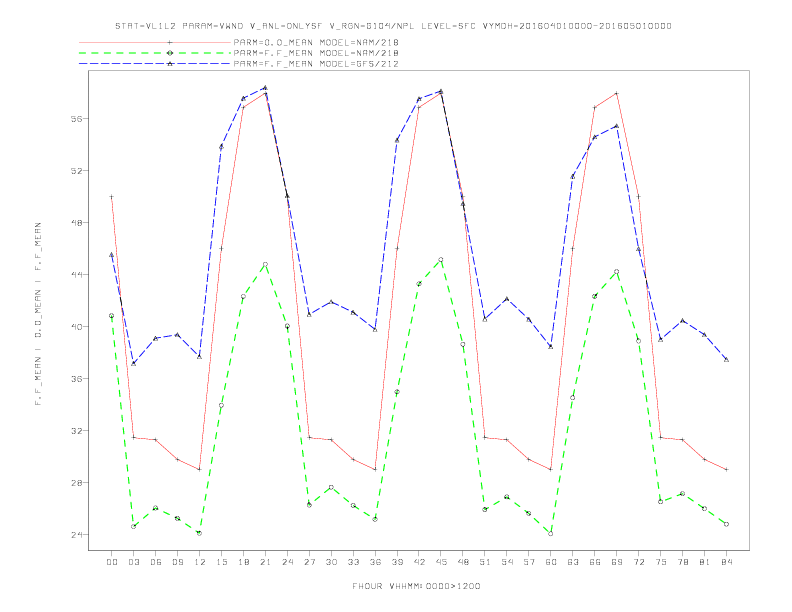Click x-axis forecast hour label 33
Screen dimensions: 792x612
[x=353, y=562]
